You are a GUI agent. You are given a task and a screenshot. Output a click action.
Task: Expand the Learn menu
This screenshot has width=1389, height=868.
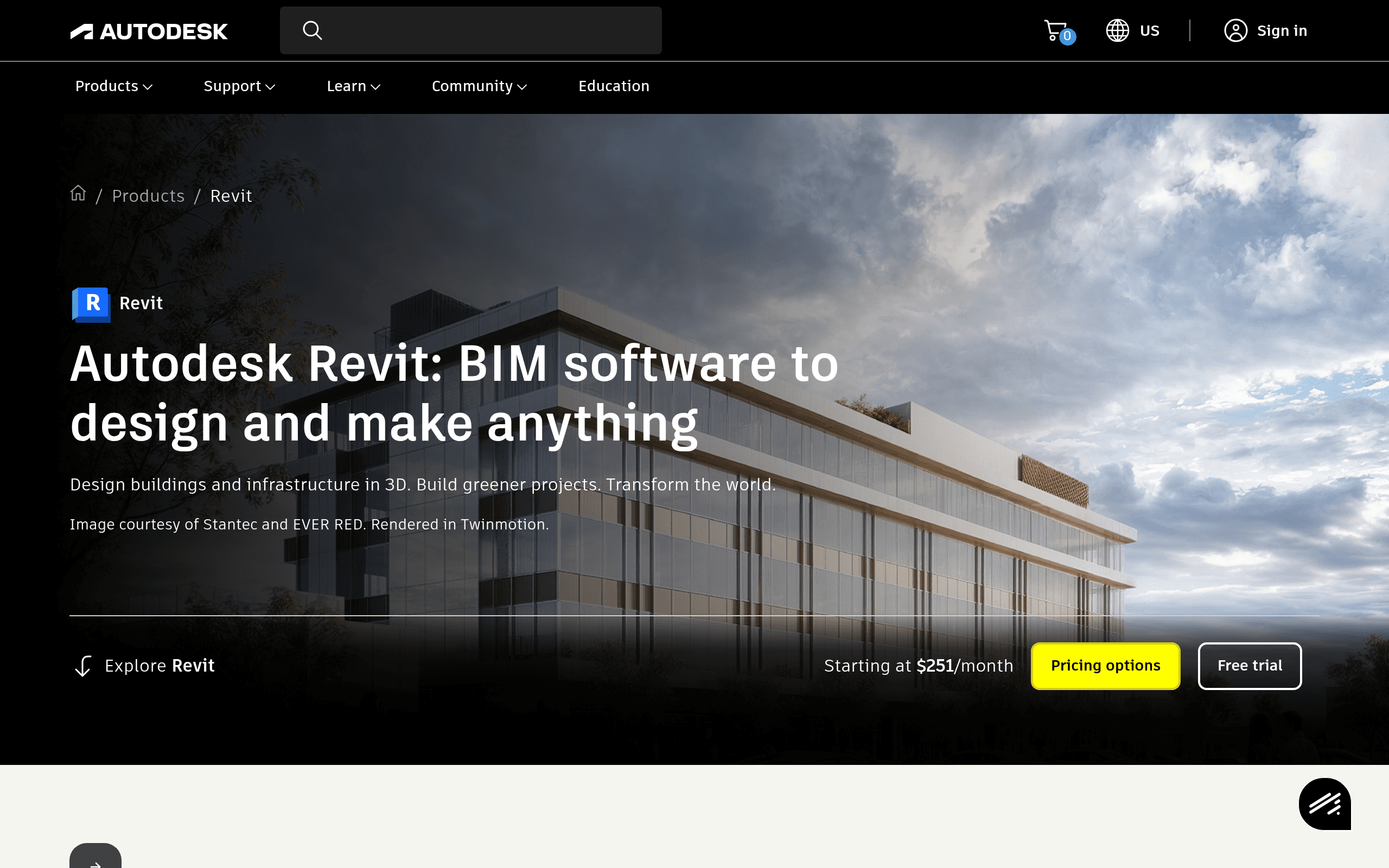(354, 86)
